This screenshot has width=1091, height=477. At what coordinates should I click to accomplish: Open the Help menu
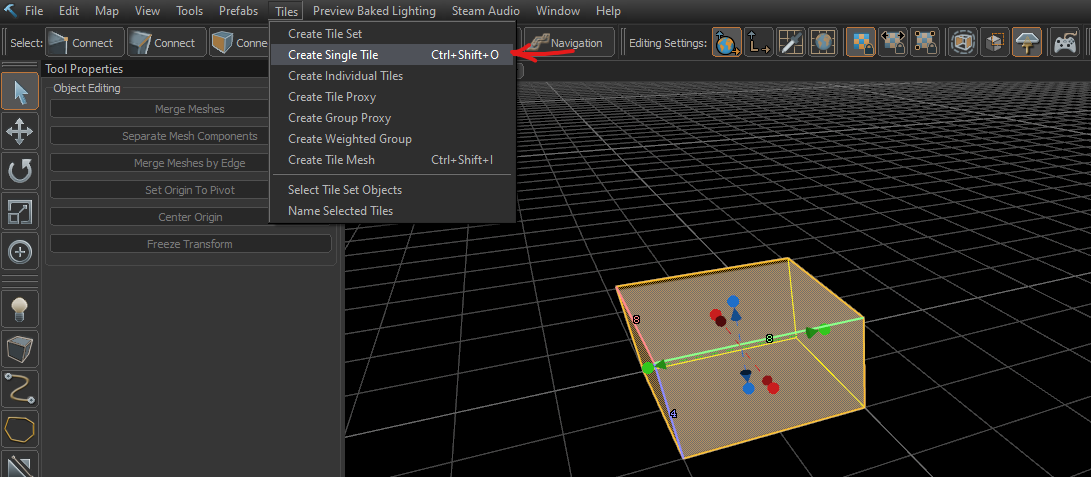[x=608, y=11]
